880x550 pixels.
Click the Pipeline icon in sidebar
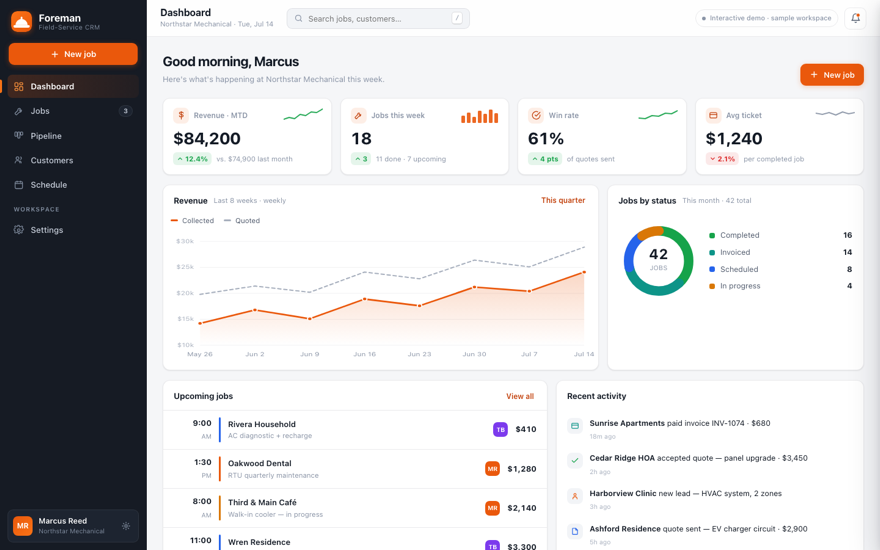19,136
